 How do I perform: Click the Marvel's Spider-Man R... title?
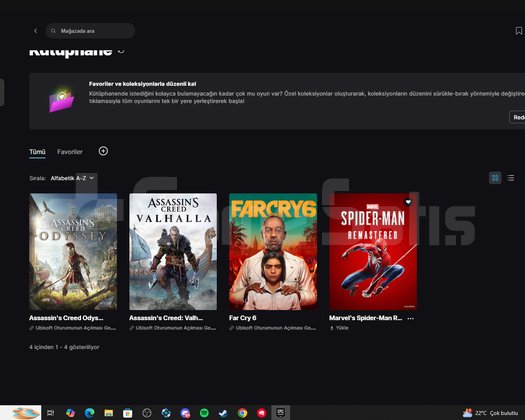(366, 318)
